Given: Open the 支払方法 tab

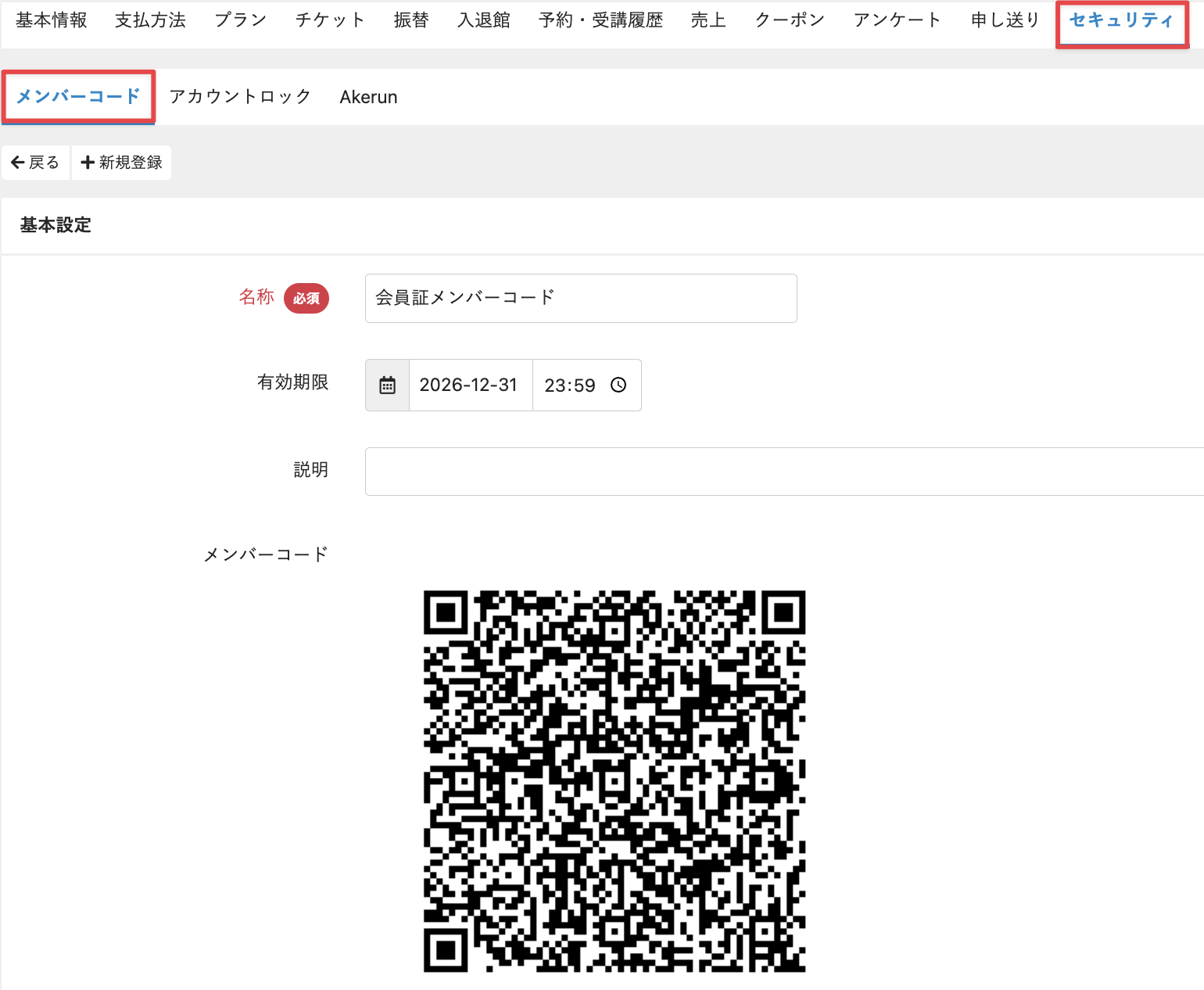Looking at the screenshot, I should (x=151, y=20).
